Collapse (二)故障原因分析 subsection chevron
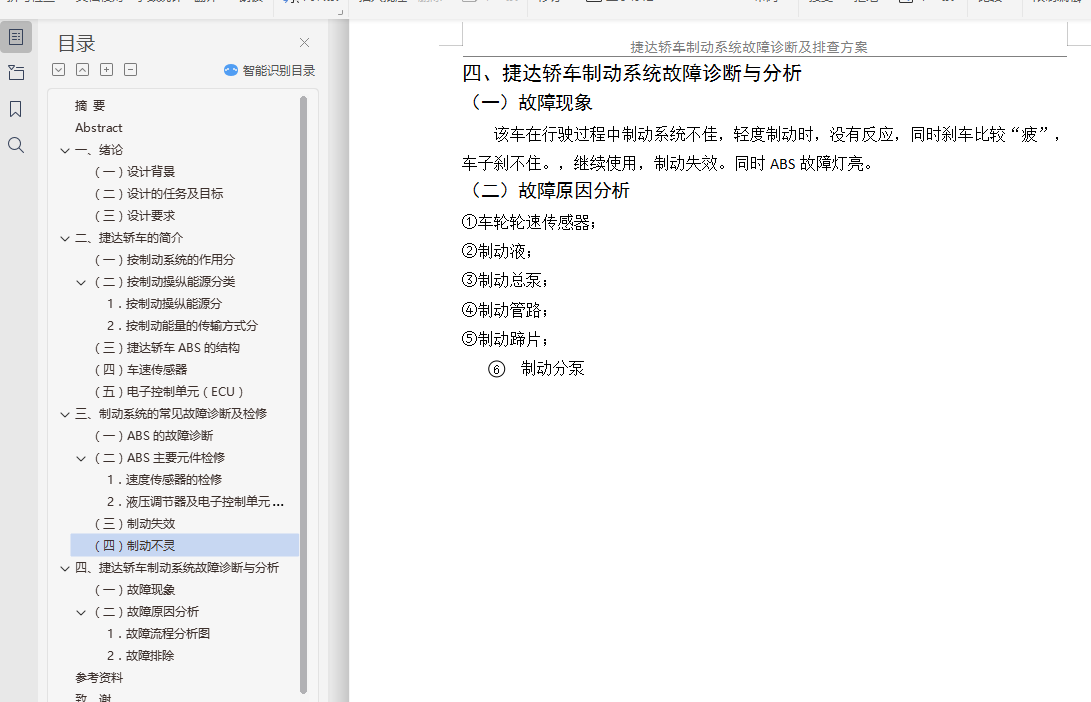Image resolution: width=1091 pixels, height=702 pixels. tap(81, 612)
